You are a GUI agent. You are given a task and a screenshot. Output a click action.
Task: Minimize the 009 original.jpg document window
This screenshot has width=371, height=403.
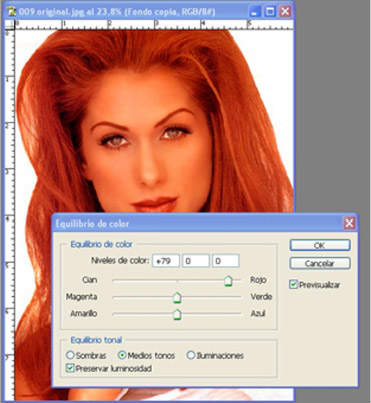255,12
